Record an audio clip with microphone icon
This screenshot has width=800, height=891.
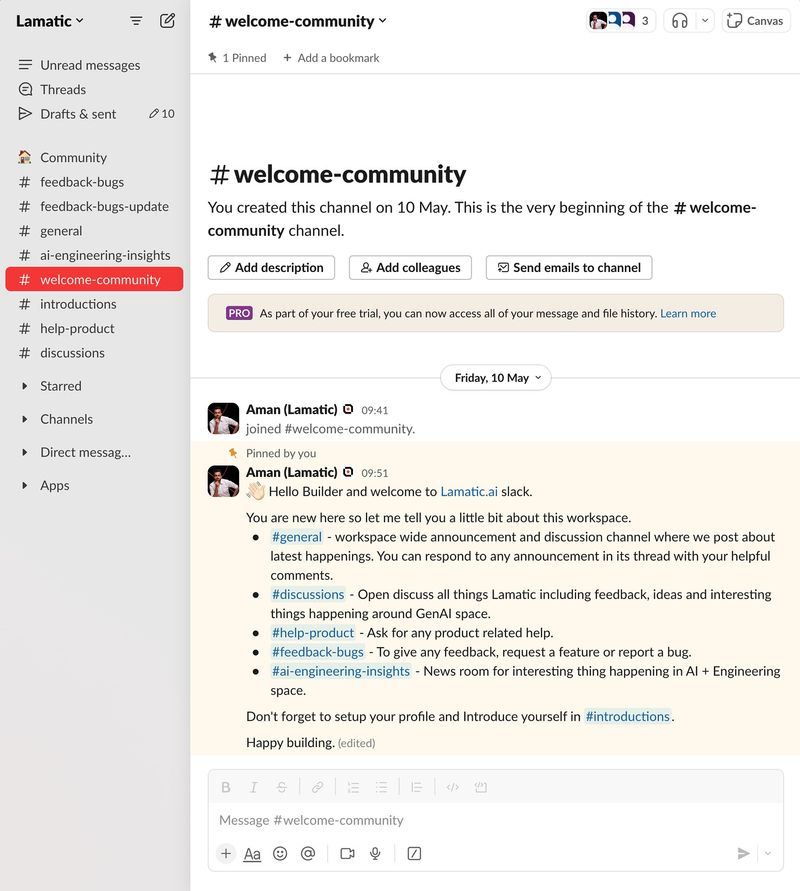(376, 853)
